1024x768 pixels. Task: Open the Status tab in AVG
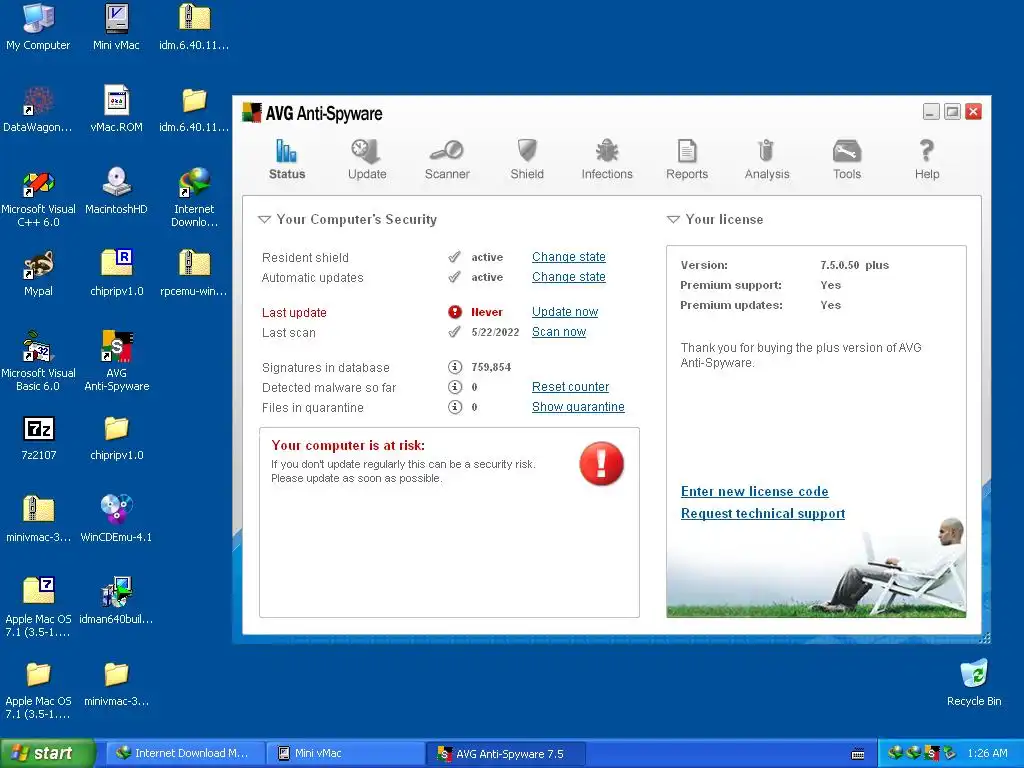pyautogui.click(x=287, y=159)
